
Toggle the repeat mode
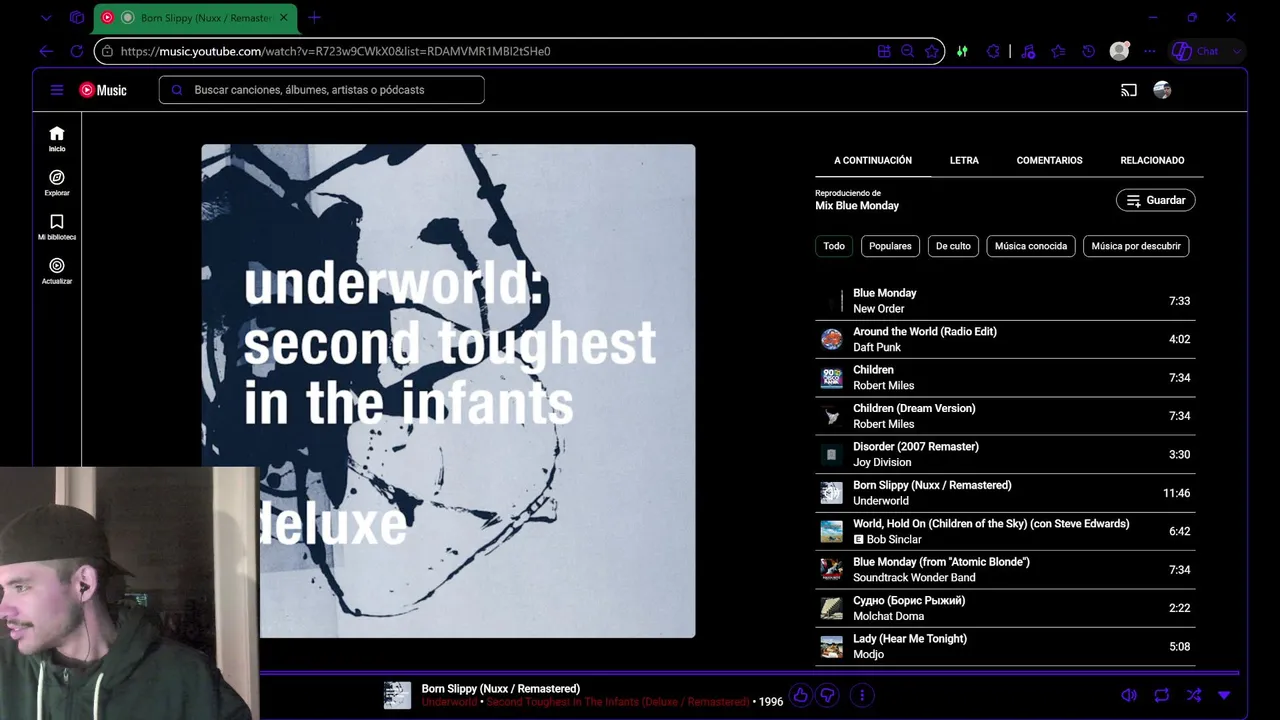(1161, 695)
